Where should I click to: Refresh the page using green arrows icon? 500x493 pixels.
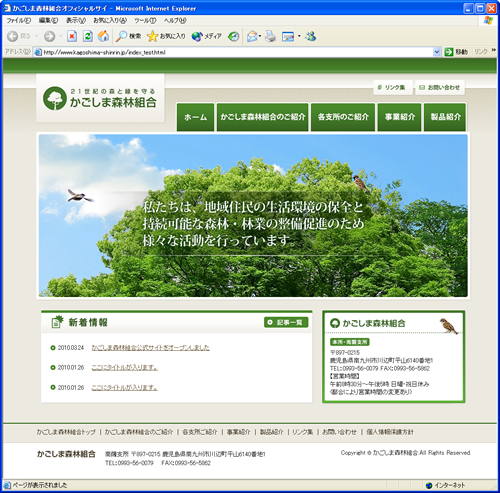click(x=88, y=36)
